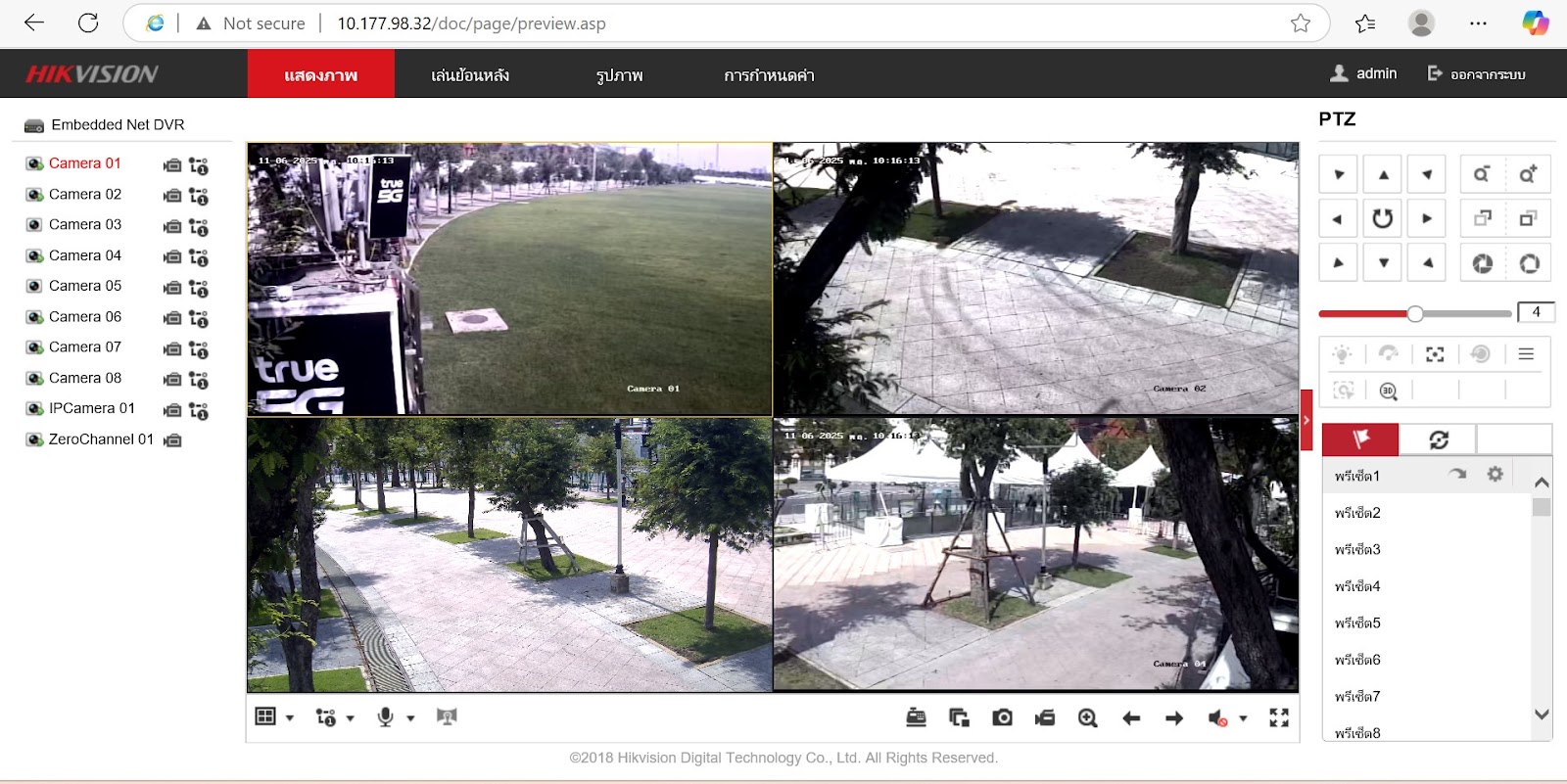Turn on the PTZ light icon
This screenshot has height=784, width=1567.
click(x=1342, y=354)
